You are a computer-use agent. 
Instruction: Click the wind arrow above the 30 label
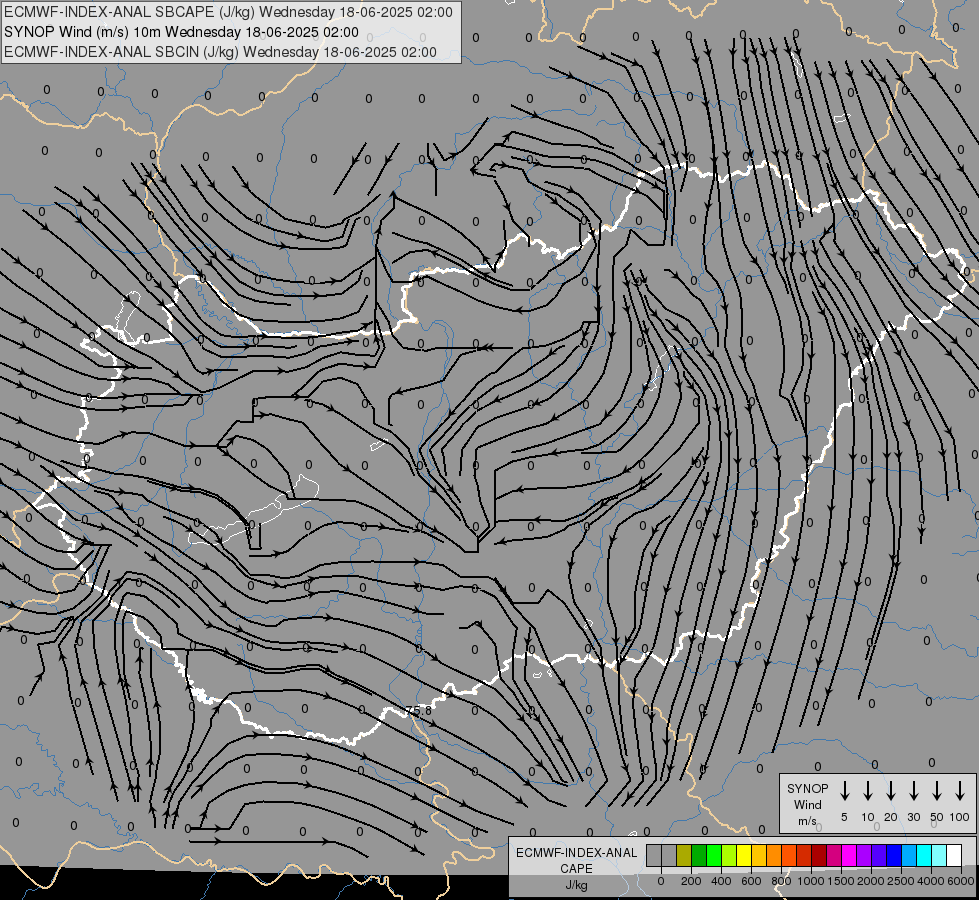[913, 791]
